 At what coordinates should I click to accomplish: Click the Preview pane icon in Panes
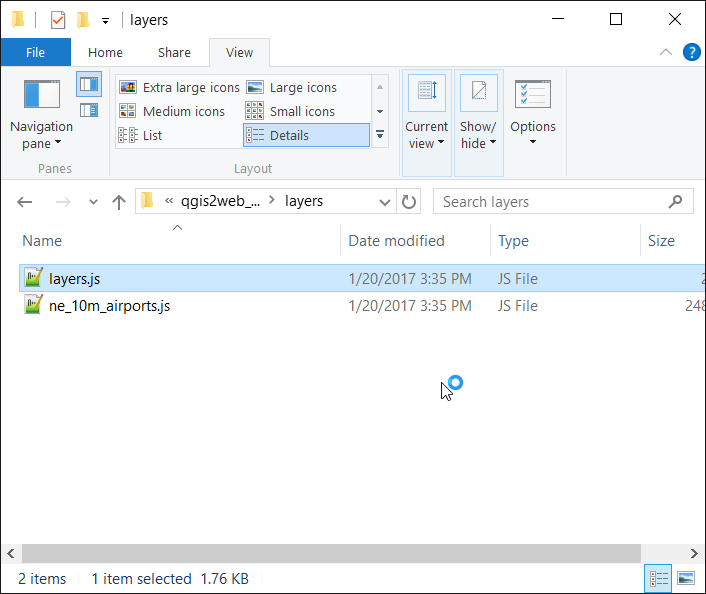click(89, 84)
